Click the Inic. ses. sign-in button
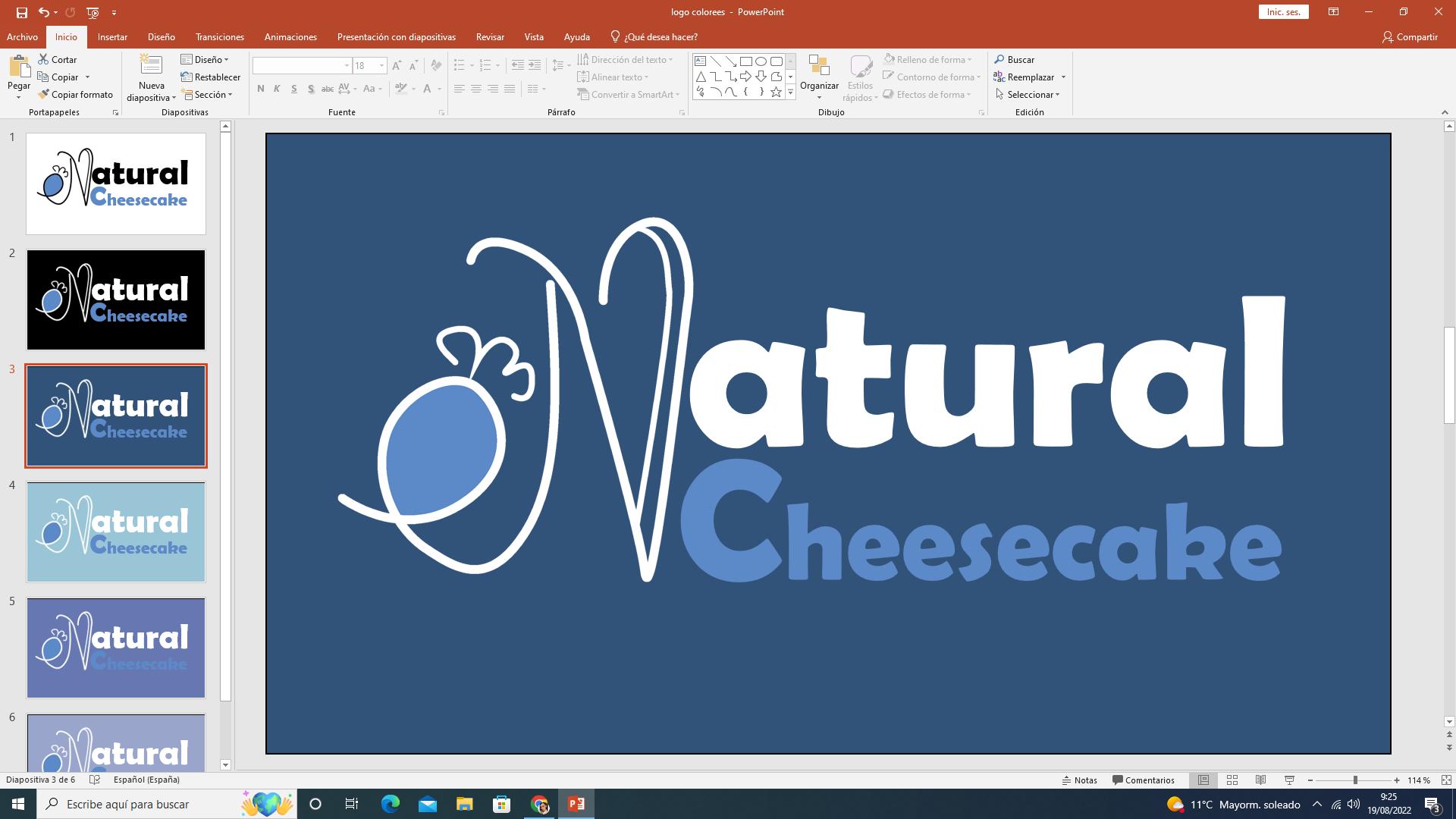Viewport: 1456px width, 819px height. (x=1283, y=12)
